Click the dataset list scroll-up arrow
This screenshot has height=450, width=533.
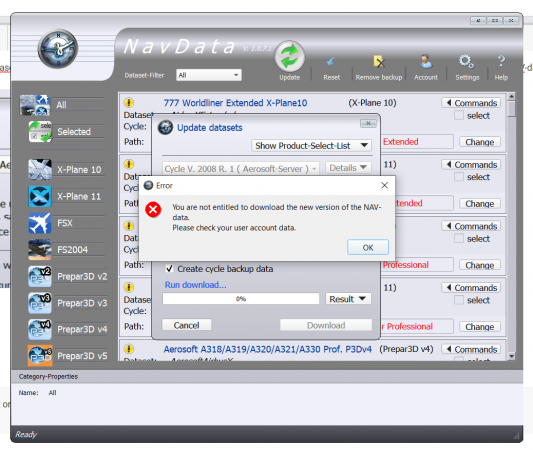(511, 97)
